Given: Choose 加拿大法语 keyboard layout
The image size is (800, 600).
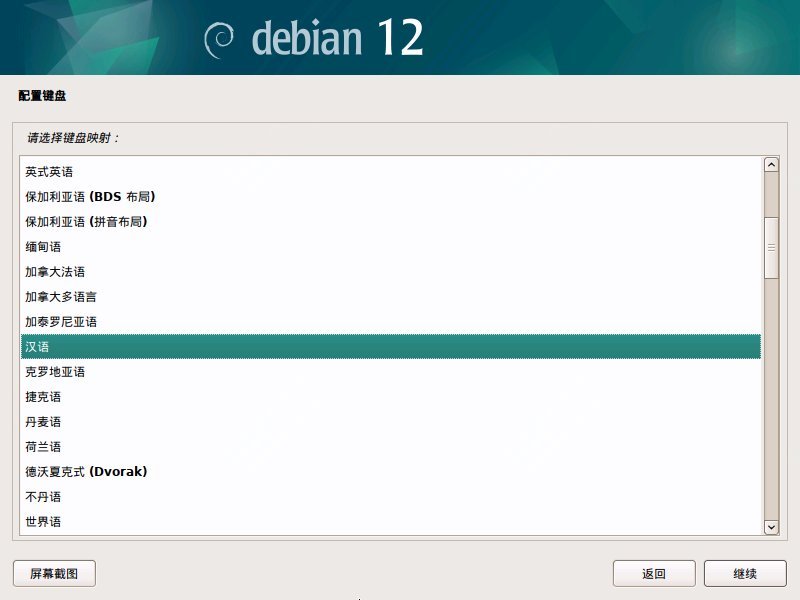Looking at the screenshot, I should pyautogui.click(x=55, y=272).
